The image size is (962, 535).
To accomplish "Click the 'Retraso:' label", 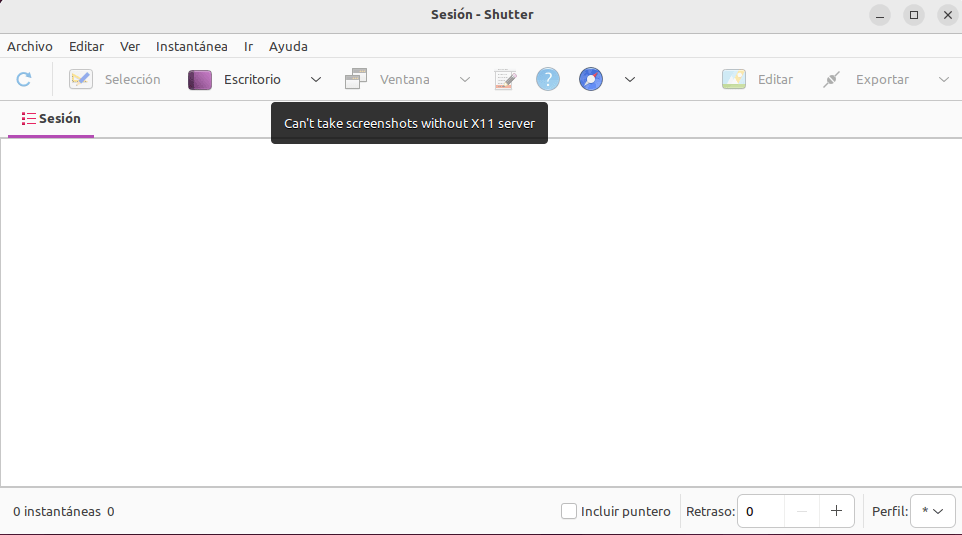I will pyautogui.click(x=710, y=512).
